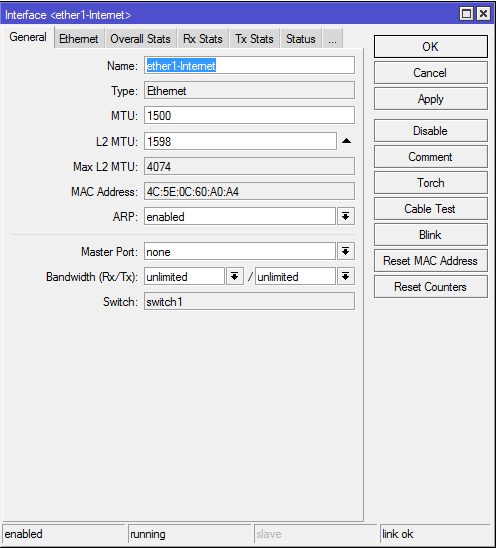Click the Master Port field showing none

coord(240,251)
